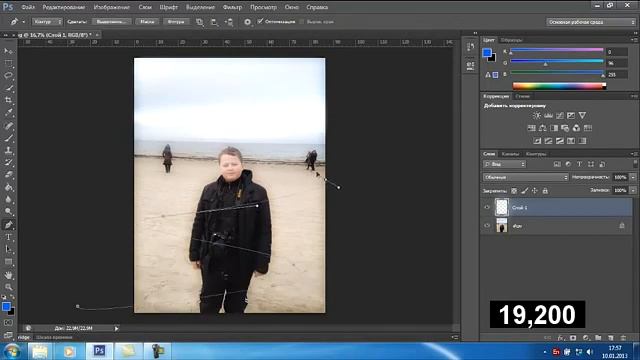Toggle lock transparent pixels

click(514, 191)
